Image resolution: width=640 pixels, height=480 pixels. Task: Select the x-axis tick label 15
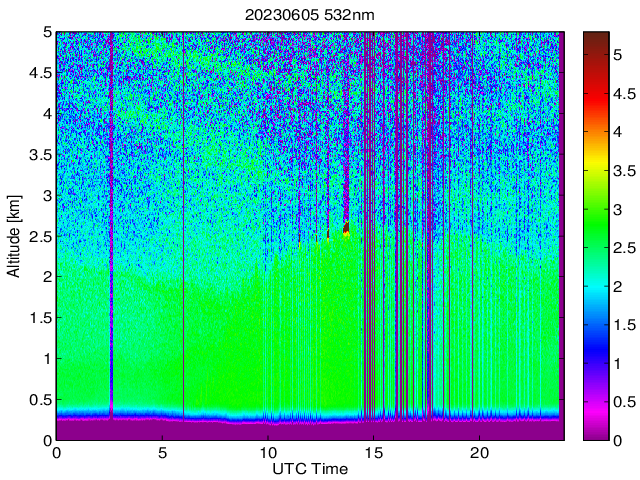[x=374, y=453]
